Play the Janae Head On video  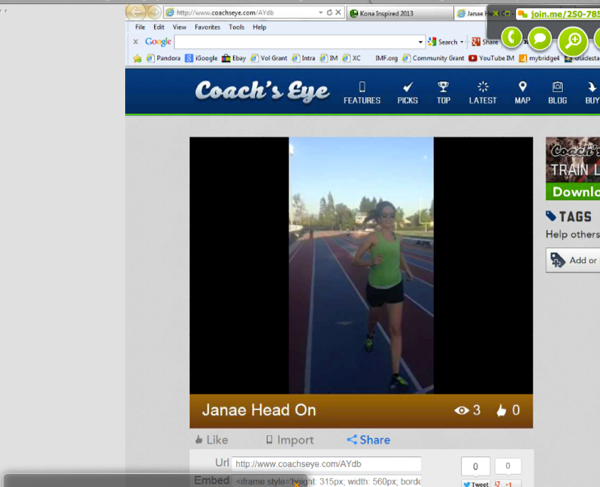click(361, 265)
